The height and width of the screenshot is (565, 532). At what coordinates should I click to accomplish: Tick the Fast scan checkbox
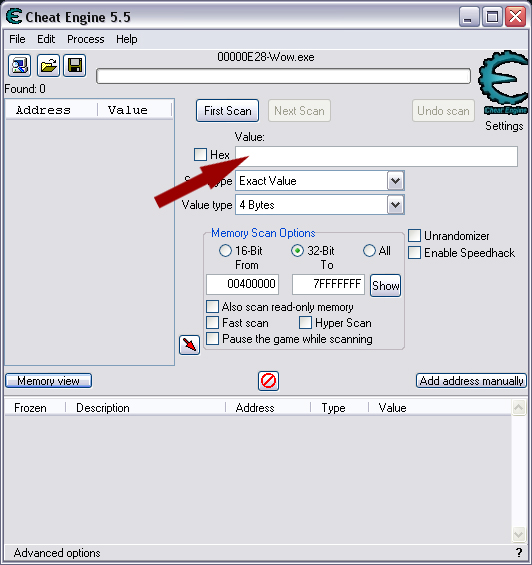tap(212, 322)
